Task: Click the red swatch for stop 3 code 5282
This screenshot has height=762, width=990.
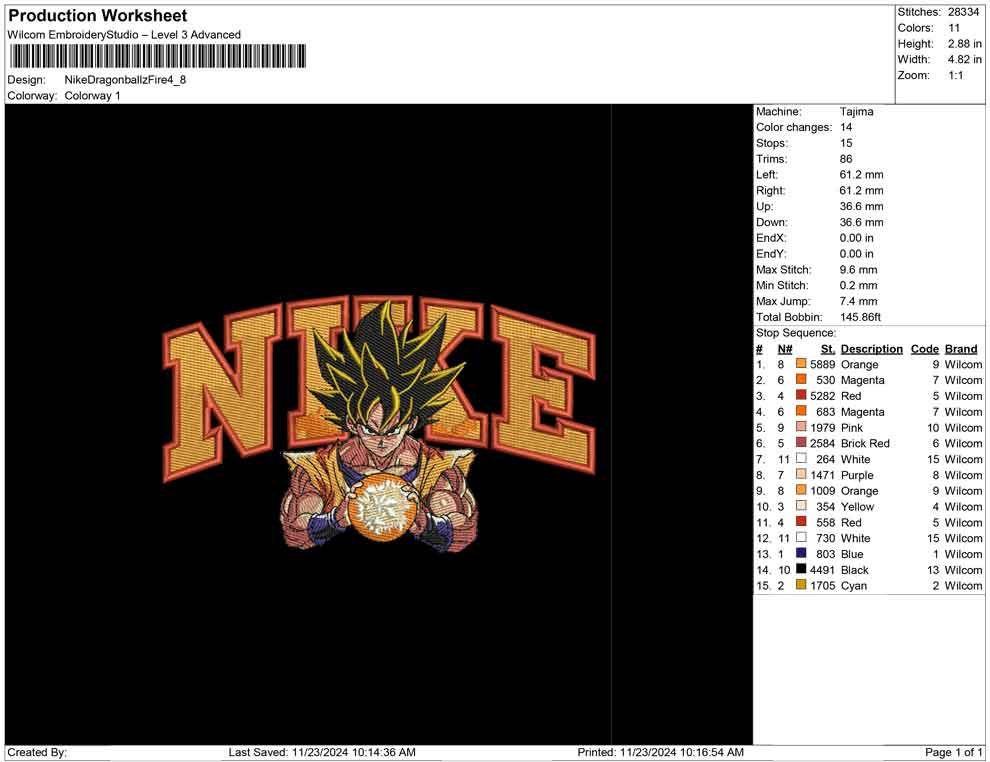Action: pos(801,395)
